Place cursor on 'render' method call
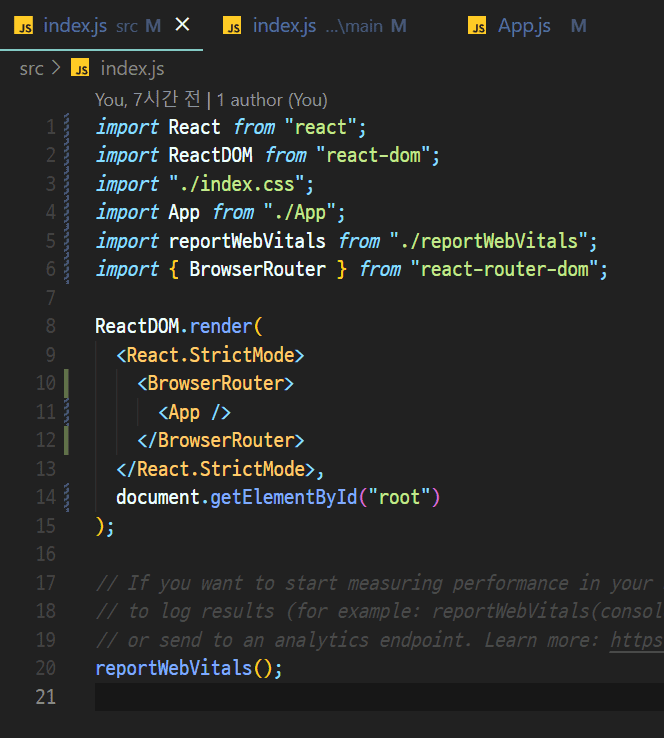 tap(221, 326)
